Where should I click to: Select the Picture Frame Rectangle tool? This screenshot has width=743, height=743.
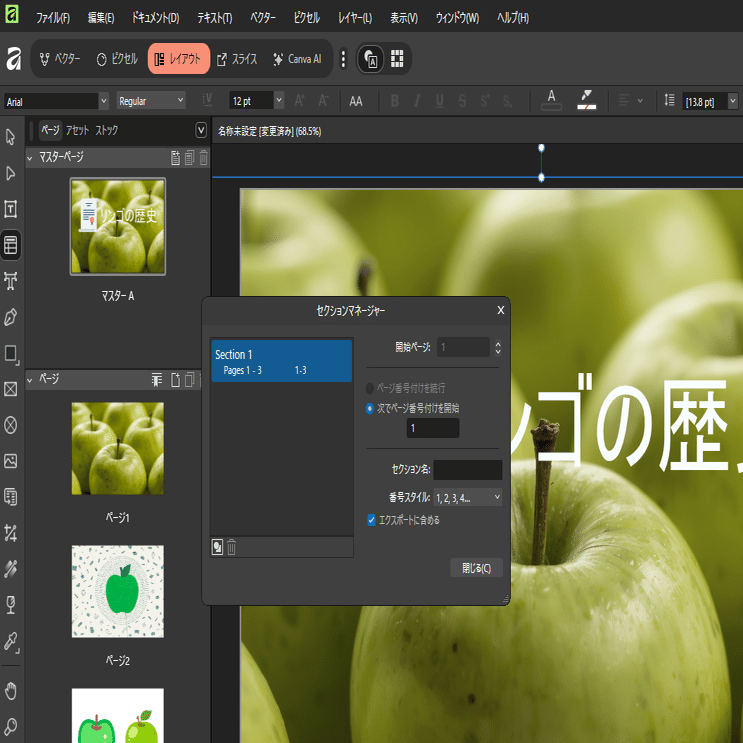[x=10, y=389]
